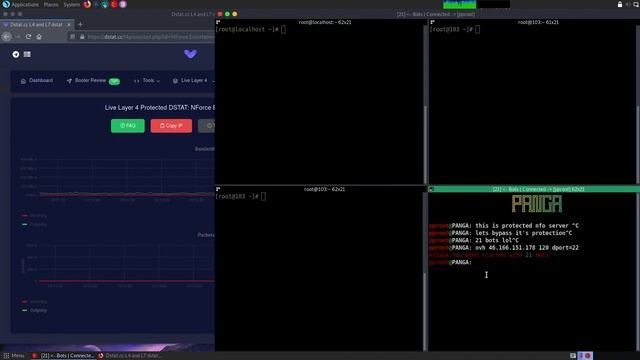Expand the Live Layer 4 dropdown

point(193,81)
